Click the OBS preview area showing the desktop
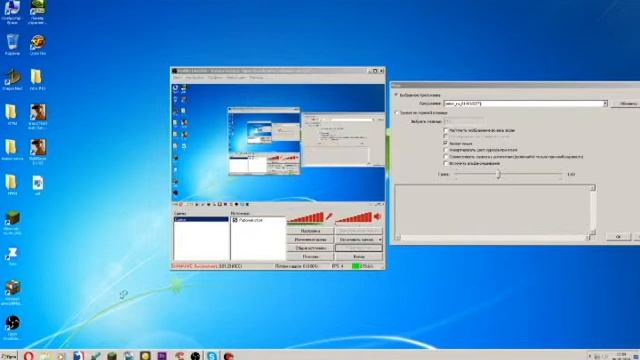 [278, 142]
